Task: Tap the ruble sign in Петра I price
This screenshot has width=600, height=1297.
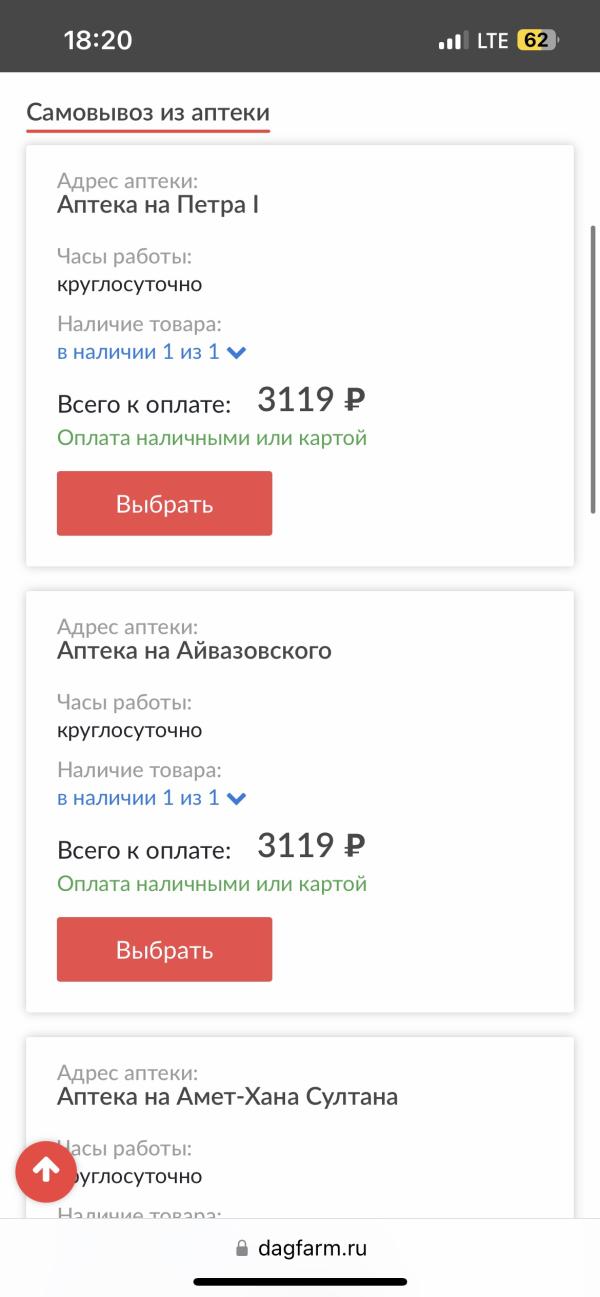Action: [x=354, y=401]
